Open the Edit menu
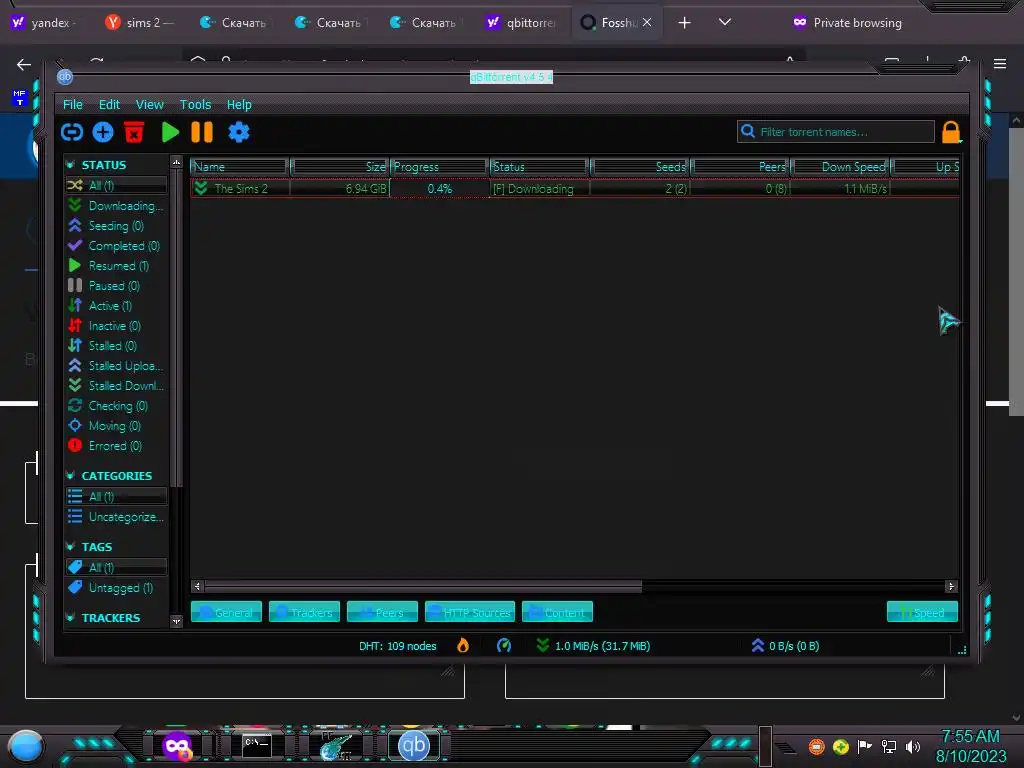The image size is (1024, 768). [109, 104]
